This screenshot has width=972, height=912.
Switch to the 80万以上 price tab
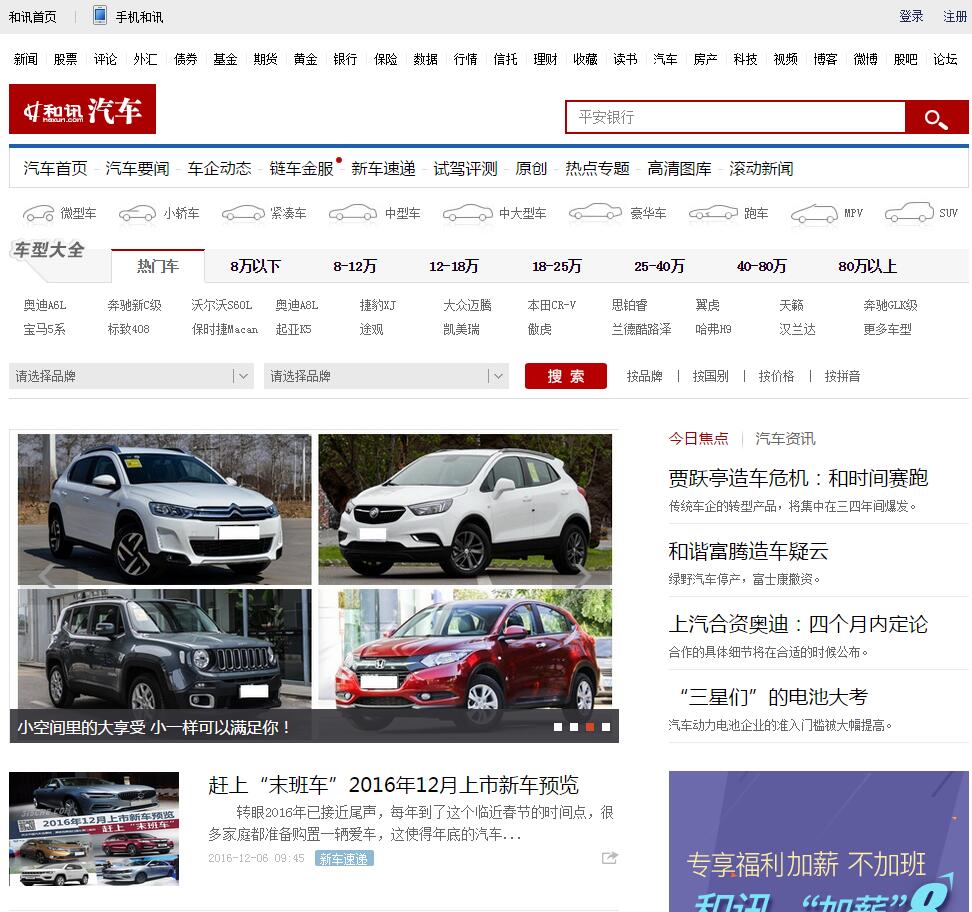pyautogui.click(x=867, y=267)
